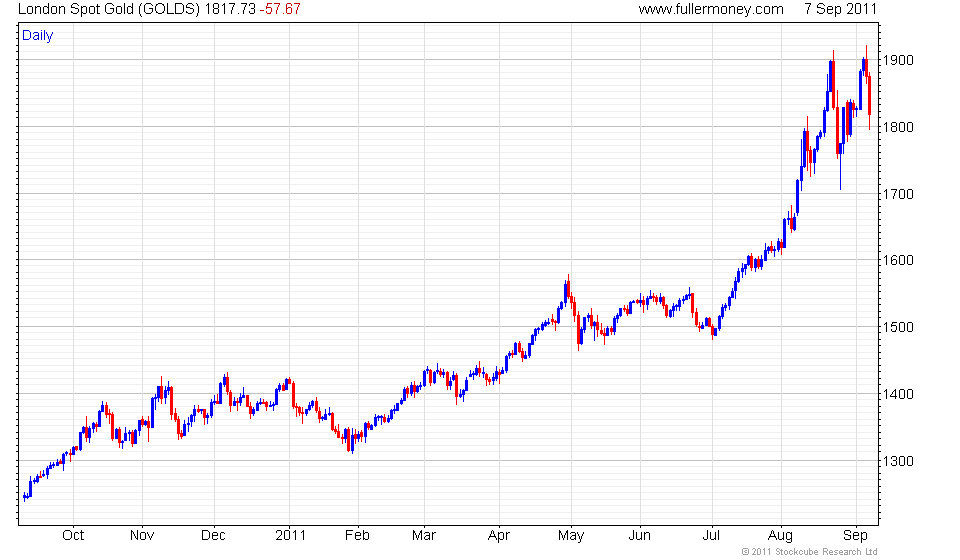Click the 2011 Stockcube Research Ltd copyright
The width and height of the screenshot is (960, 560).
[x=809, y=552]
